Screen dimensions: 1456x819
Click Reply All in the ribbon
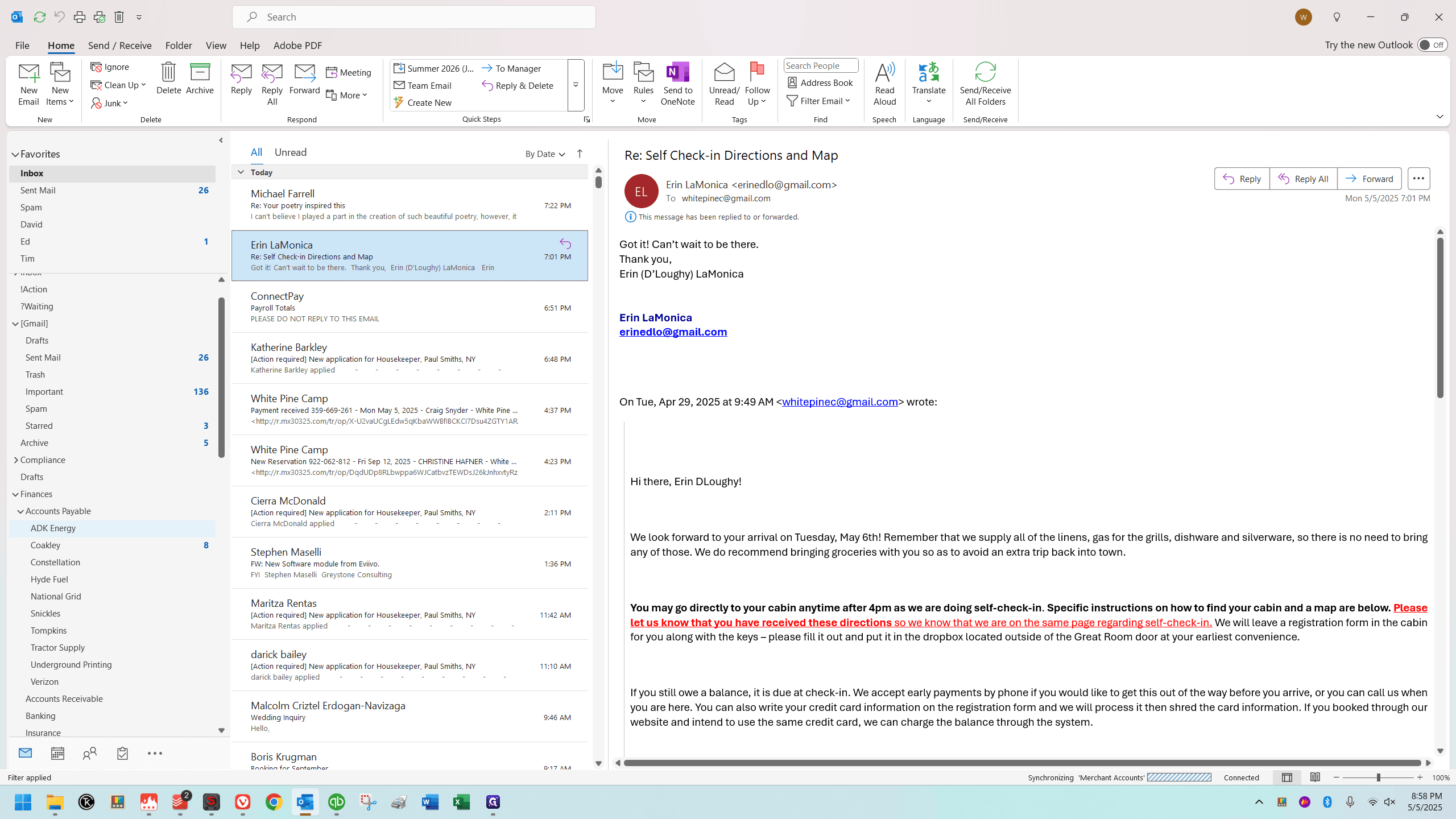coord(272,84)
